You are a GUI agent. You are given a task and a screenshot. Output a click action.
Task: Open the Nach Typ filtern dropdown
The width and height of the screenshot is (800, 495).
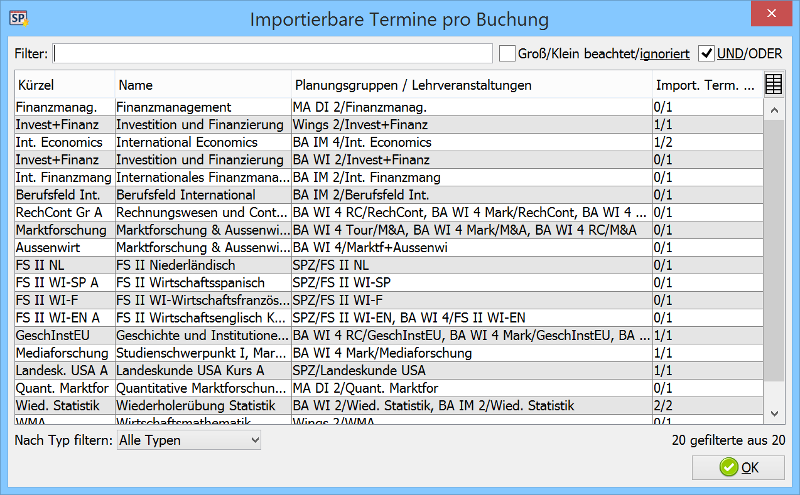click(x=189, y=440)
